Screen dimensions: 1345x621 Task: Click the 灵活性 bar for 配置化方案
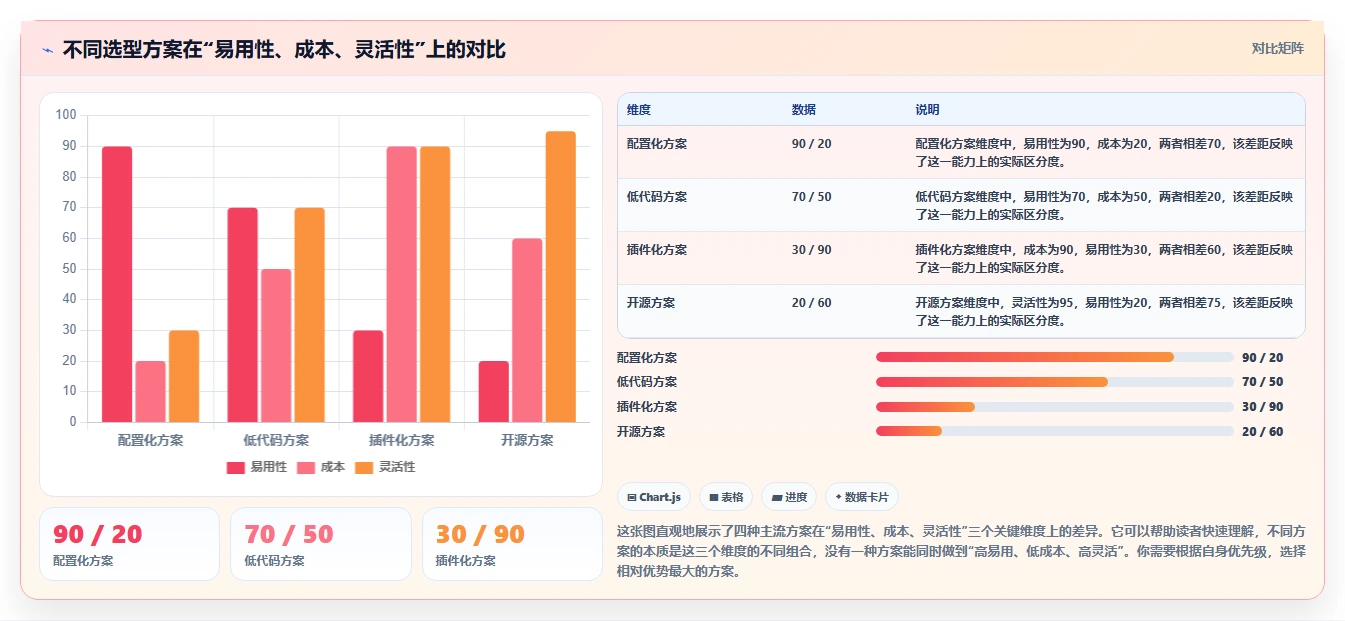click(184, 376)
